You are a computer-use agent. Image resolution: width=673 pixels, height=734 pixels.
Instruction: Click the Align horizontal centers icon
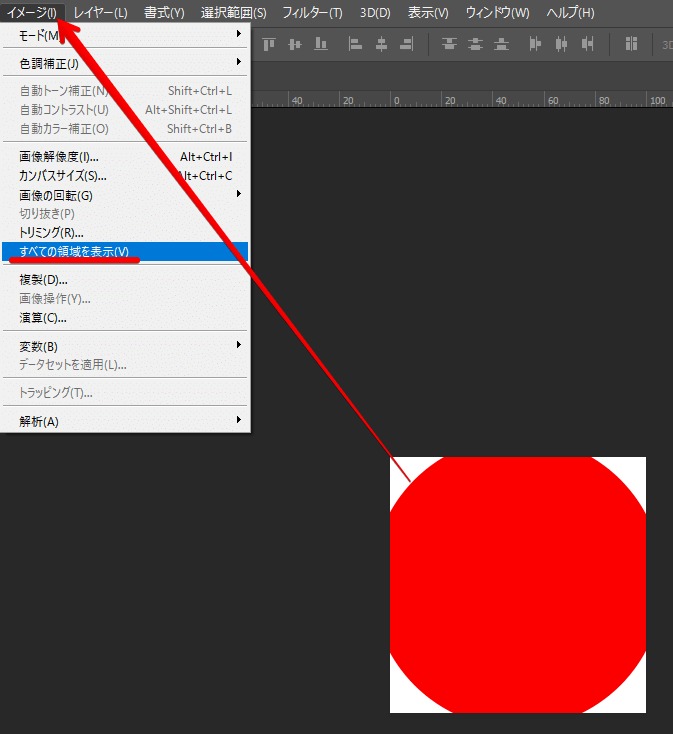pos(381,44)
